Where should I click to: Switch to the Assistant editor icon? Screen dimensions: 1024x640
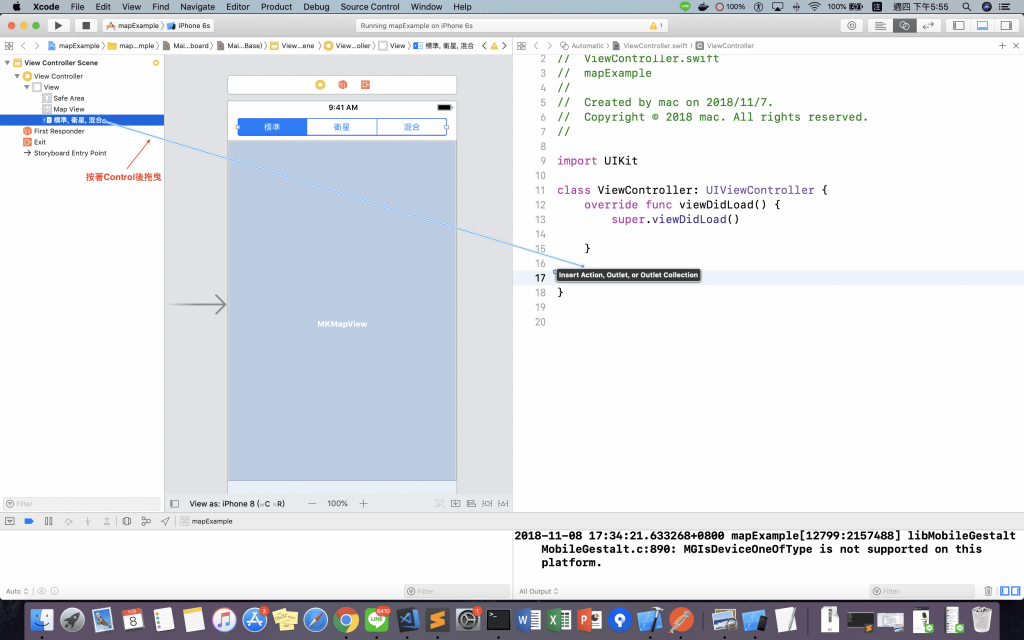coord(904,25)
